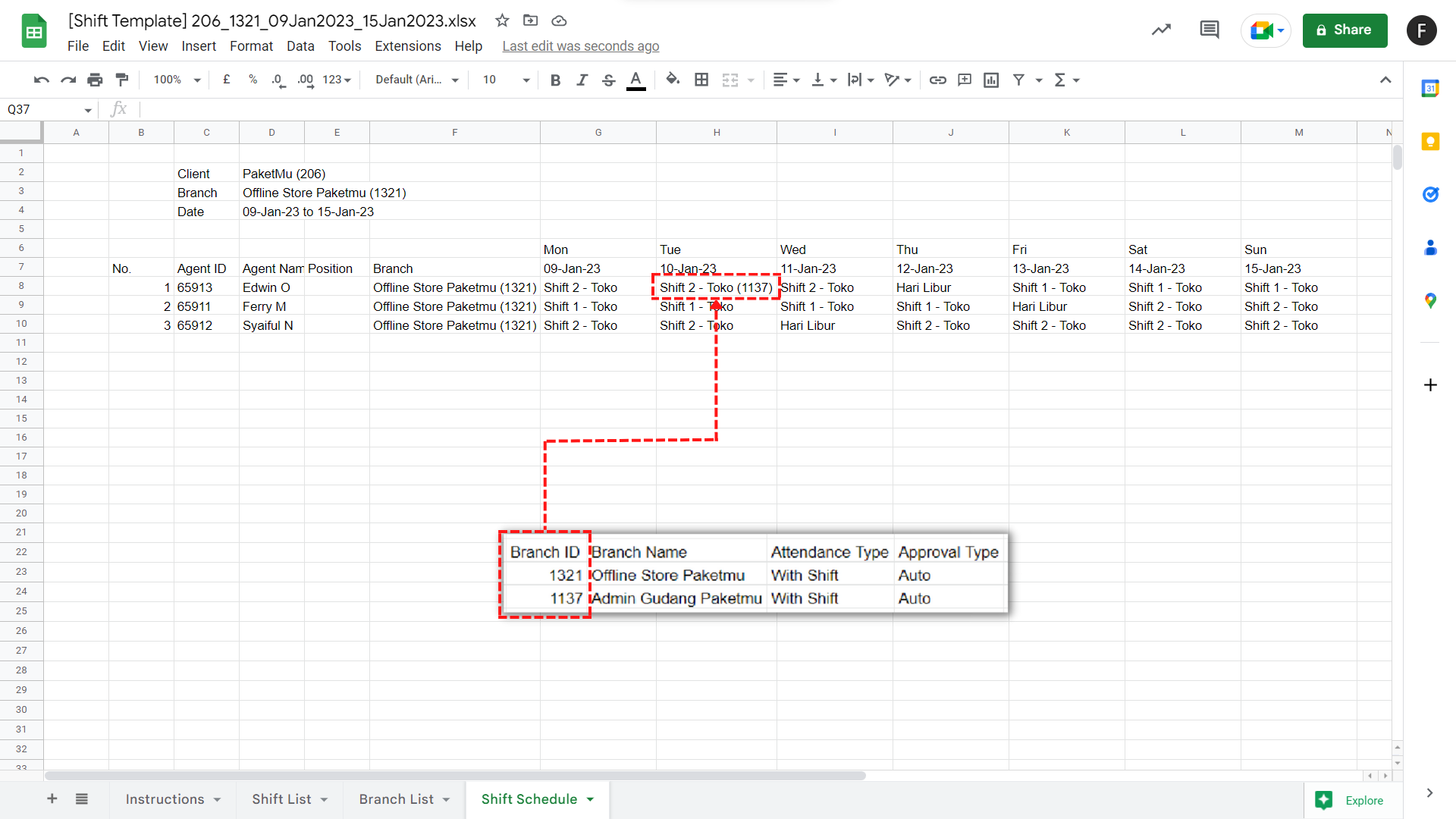
Task: Print the spreadsheet
Action: (95, 80)
